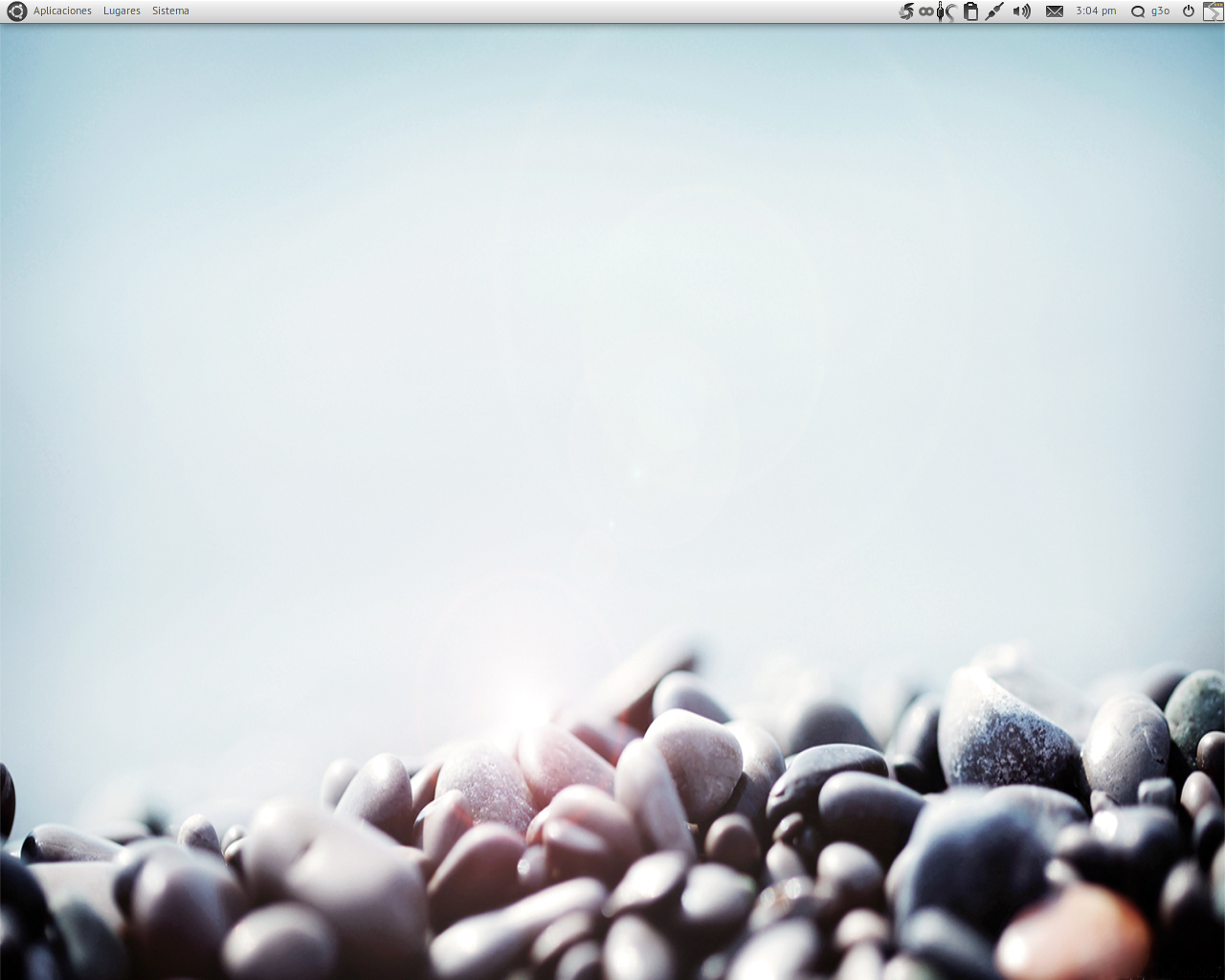The width and height of the screenshot is (1225, 980).
Task: Click the swirl shutter tray icon
Action: pyautogui.click(x=906, y=11)
